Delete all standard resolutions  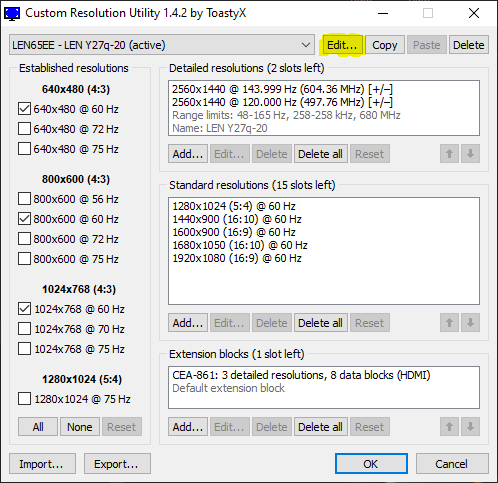pos(320,322)
